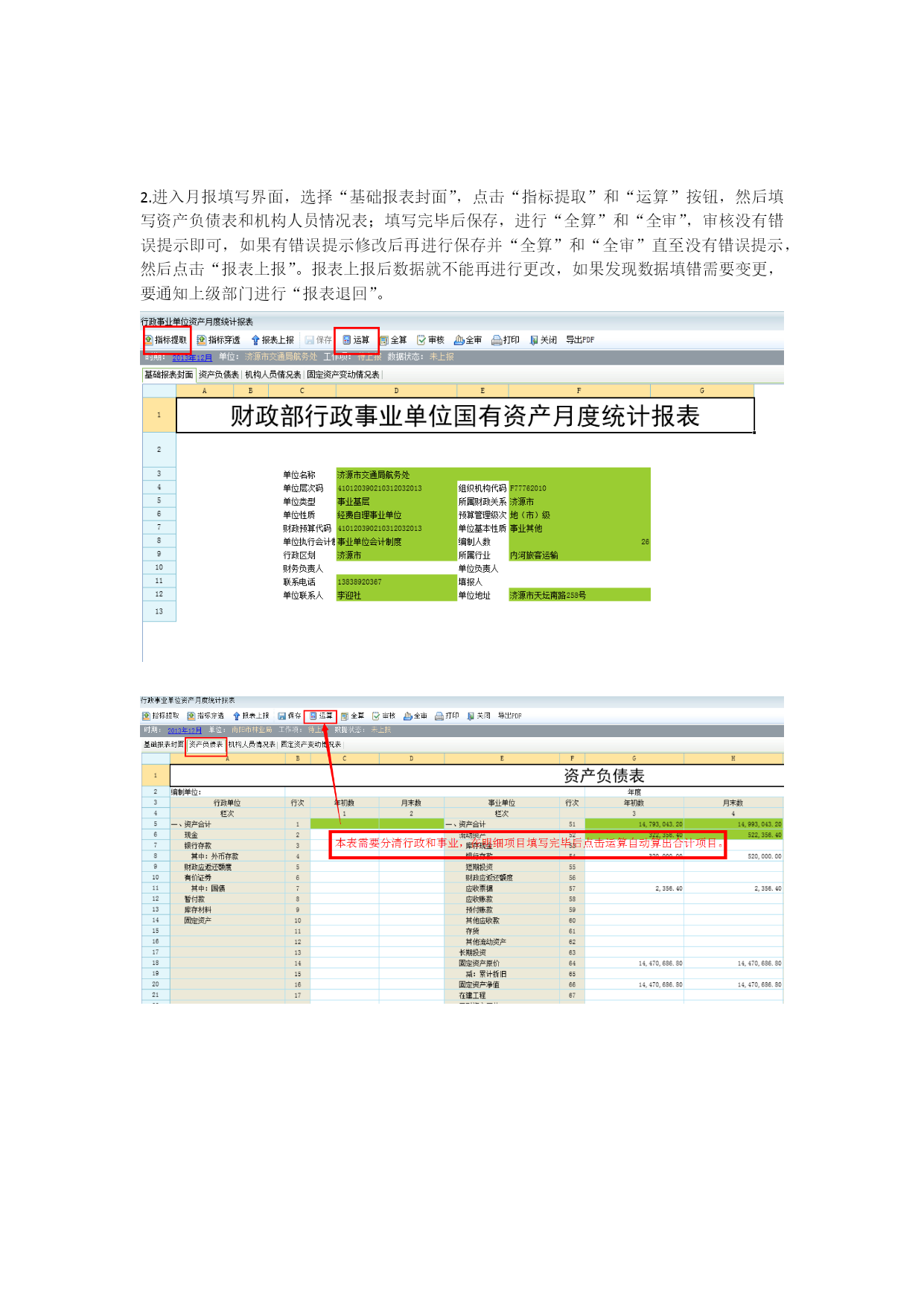Select 基础报表封面 tab in the balance-sheet screenshot
The height and width of the screenshot is (1306, 924).
[164, 745]
